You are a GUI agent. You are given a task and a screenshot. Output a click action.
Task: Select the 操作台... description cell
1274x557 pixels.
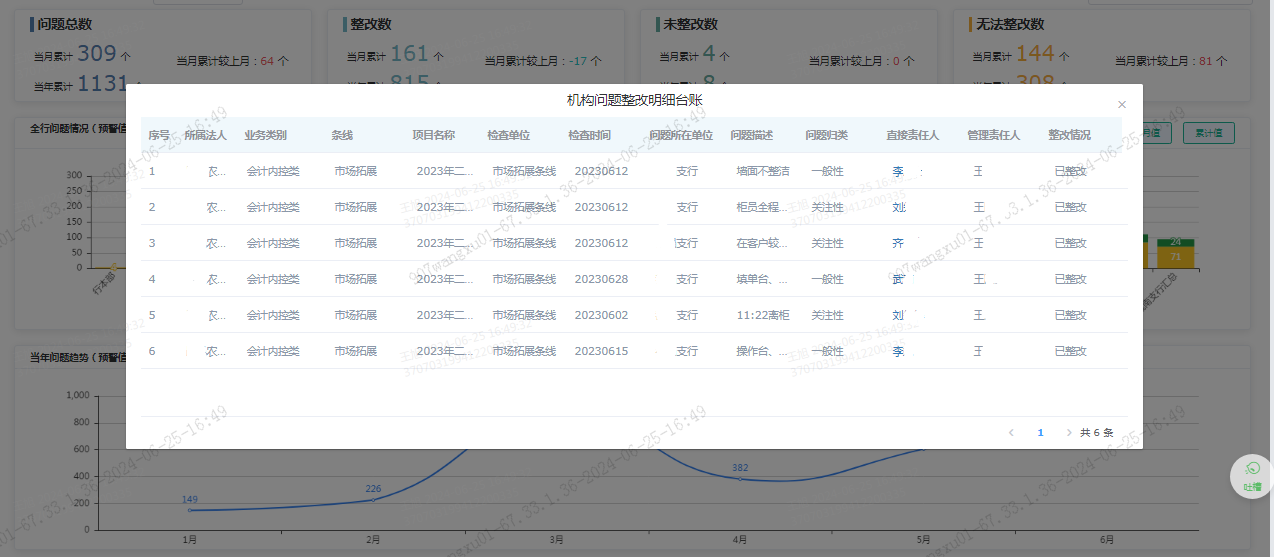pyautogui.click(x=763, y=351)
